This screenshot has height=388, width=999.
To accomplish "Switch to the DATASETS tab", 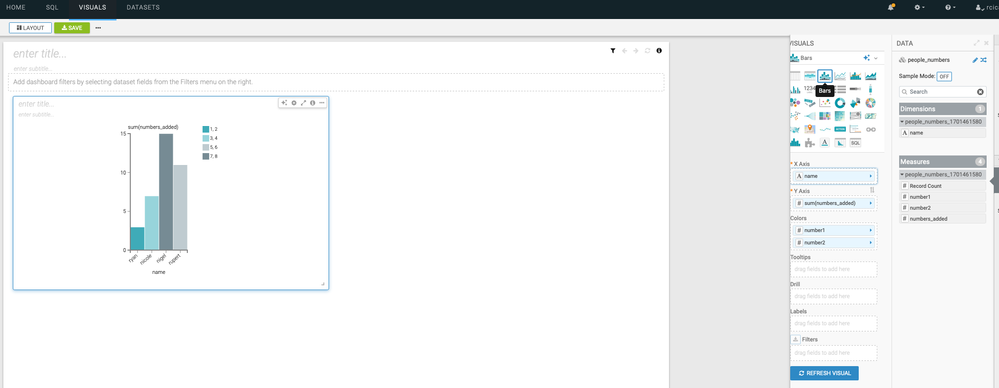I will 143,8.
